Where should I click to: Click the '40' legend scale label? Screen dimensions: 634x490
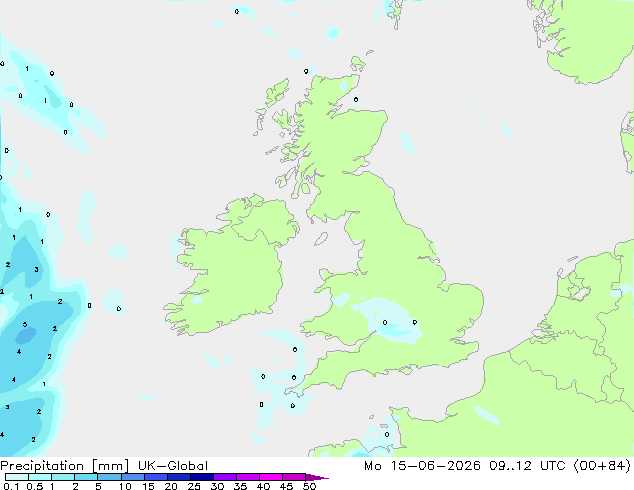263,486
